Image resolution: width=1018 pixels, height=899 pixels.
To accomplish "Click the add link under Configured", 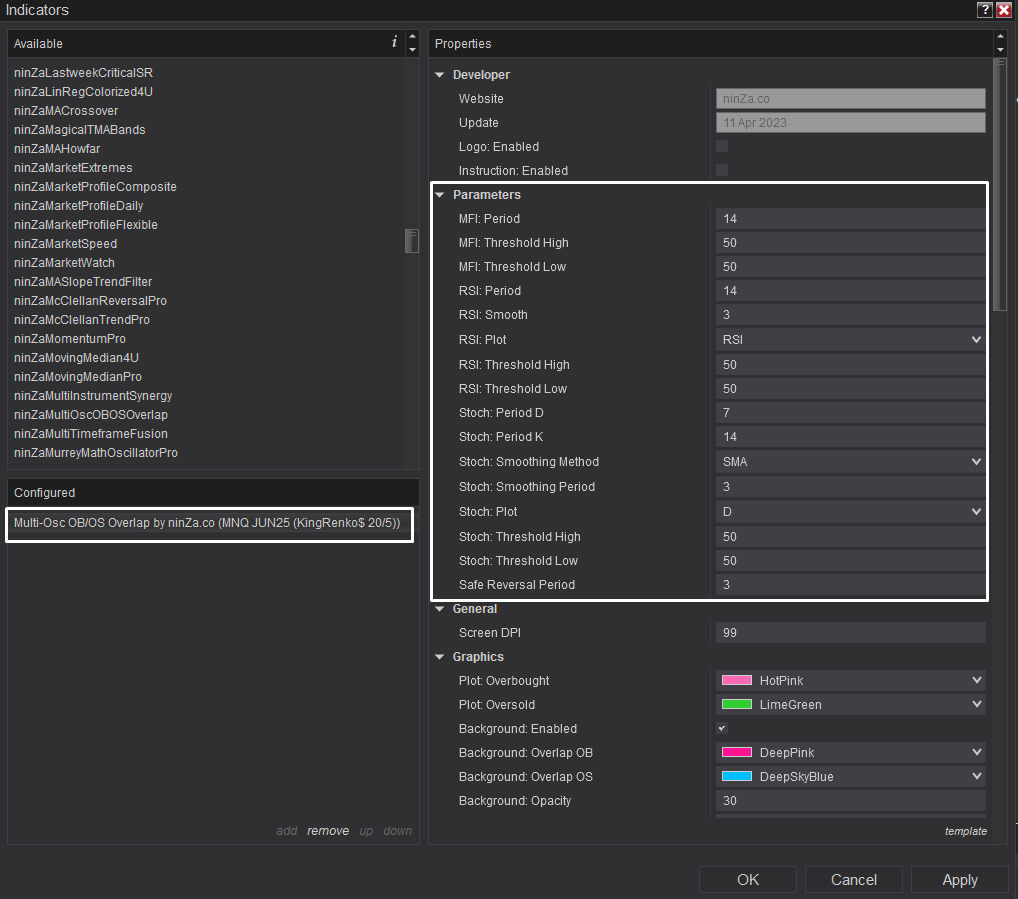I will (286, 831).
